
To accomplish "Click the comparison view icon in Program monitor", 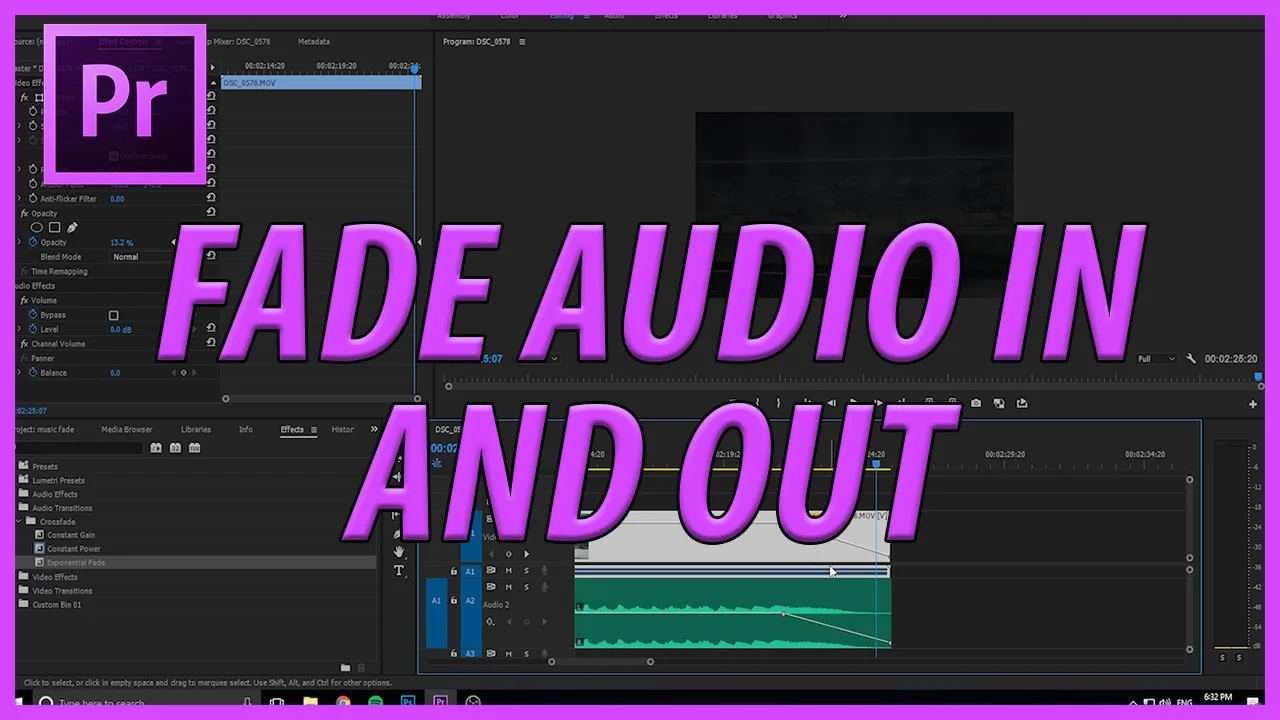I will click(999, 403).
